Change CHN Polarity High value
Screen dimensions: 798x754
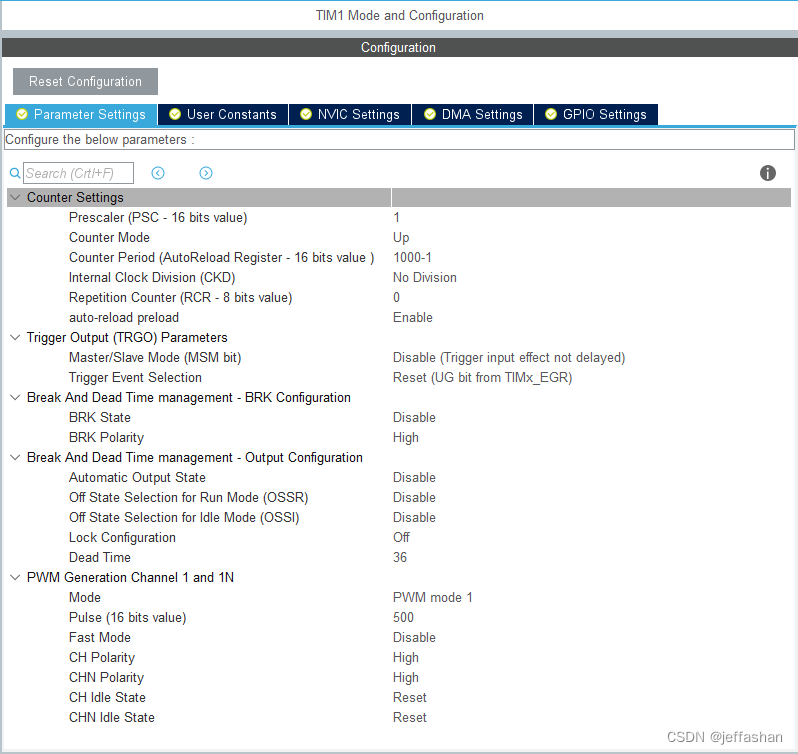[x=406, y=677]
